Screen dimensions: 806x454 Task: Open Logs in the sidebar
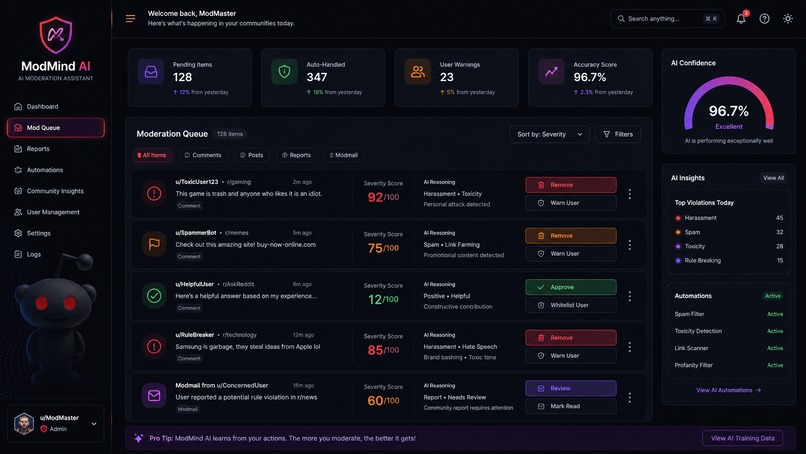(x=56, y=254)
